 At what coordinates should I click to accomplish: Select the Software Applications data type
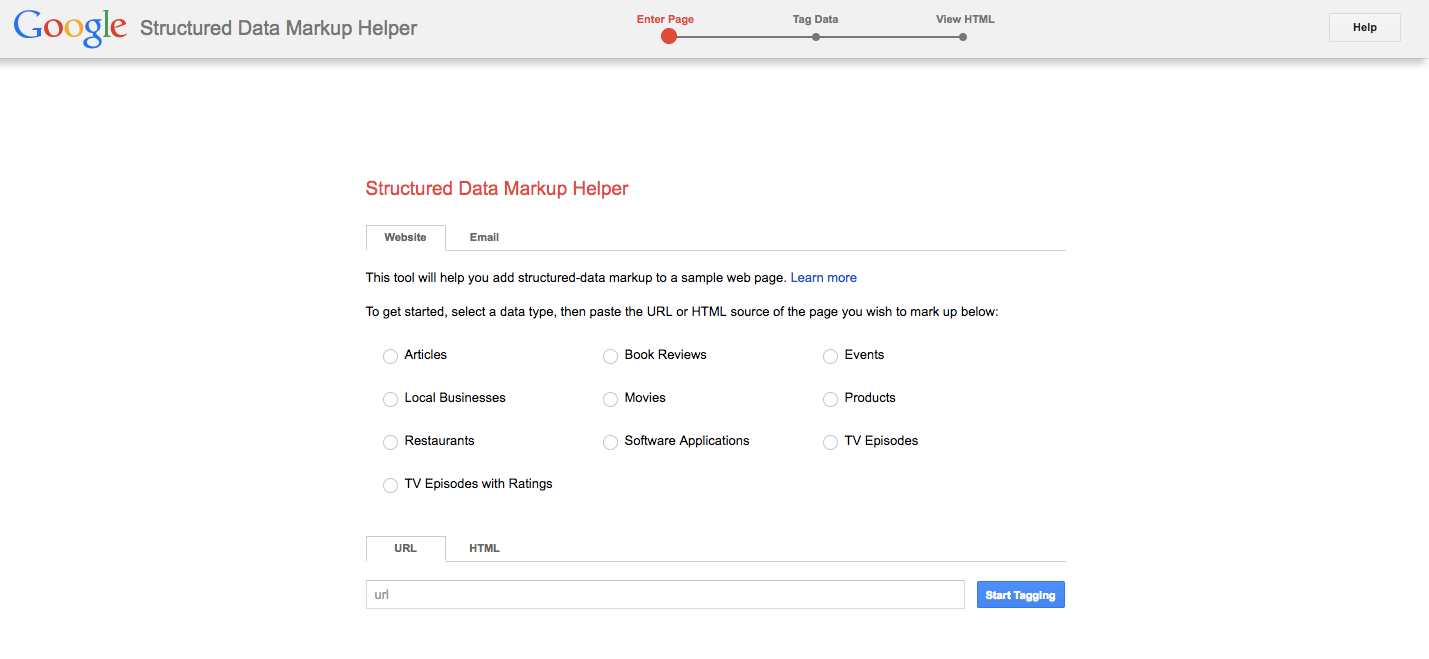click(610, 442)
